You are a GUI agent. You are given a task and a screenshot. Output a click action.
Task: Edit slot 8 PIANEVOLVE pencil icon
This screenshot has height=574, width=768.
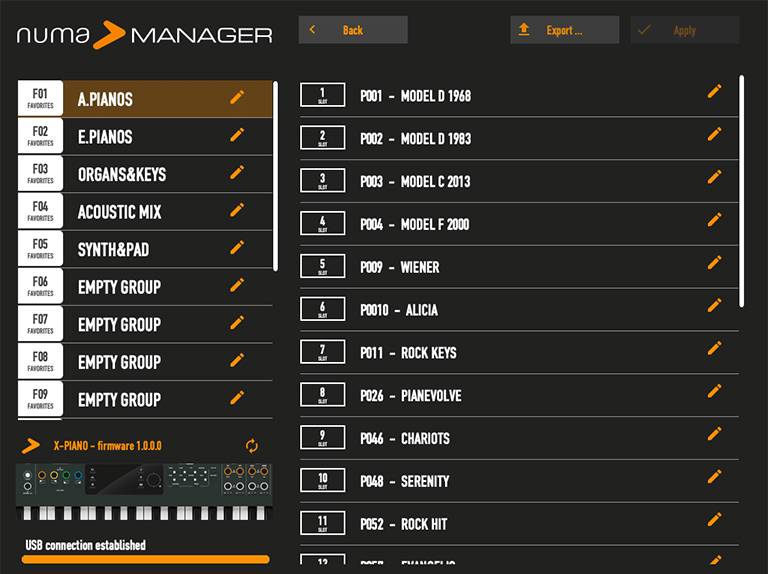(x=715, y=391)
